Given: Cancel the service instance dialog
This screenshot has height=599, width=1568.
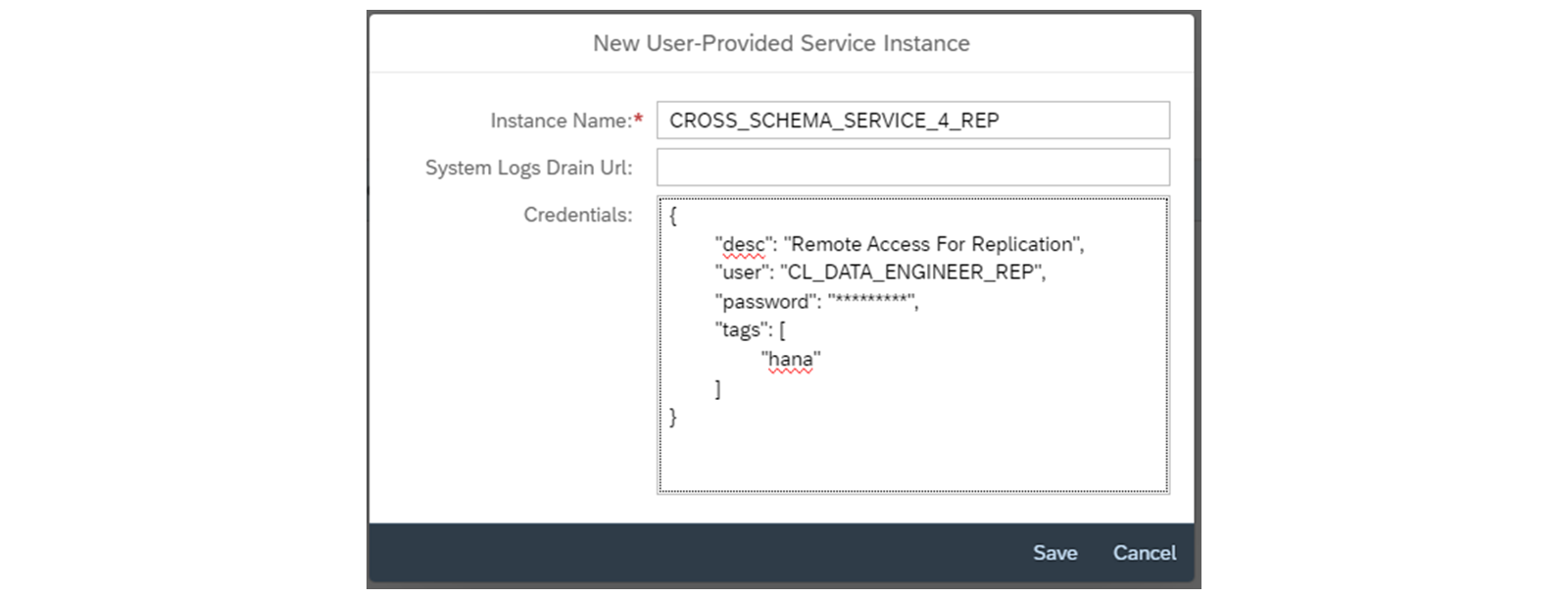Looking at the screenshot, I should (x=1144, y=553).
